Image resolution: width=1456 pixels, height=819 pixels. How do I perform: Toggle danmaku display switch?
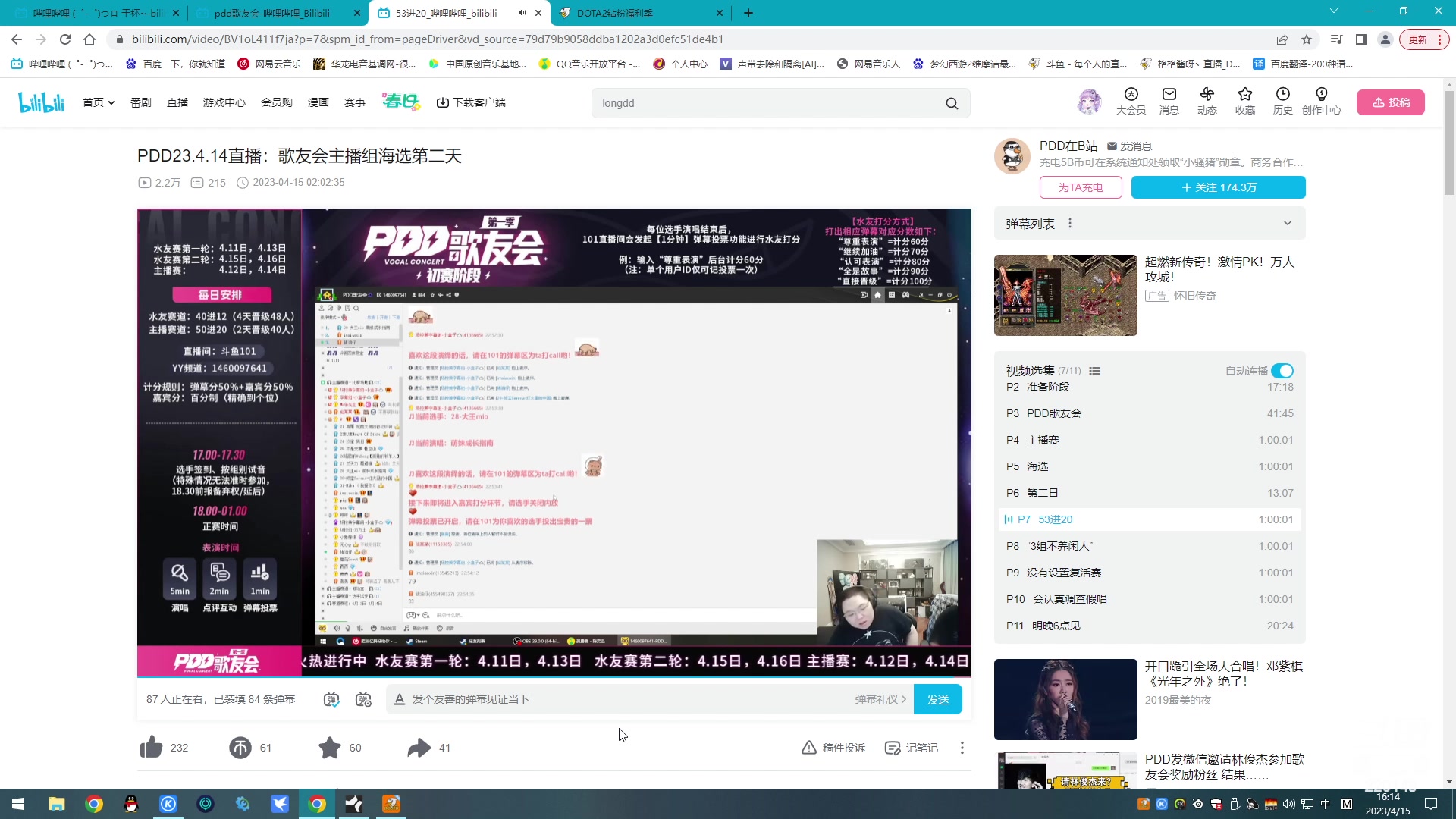[x=331, y=699]
